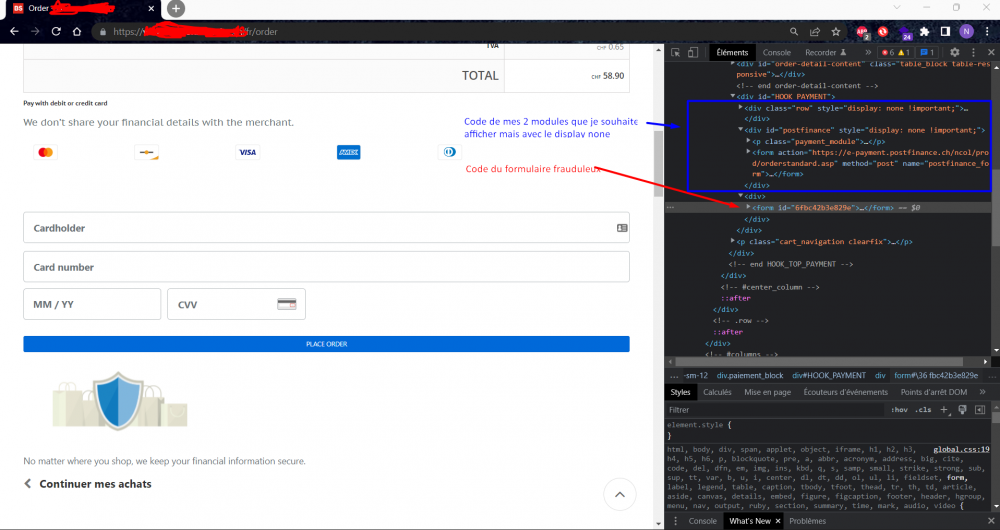Close the bottom drawer
Viewport: 1000px width, 530px height.
click(x=991, y=521)
